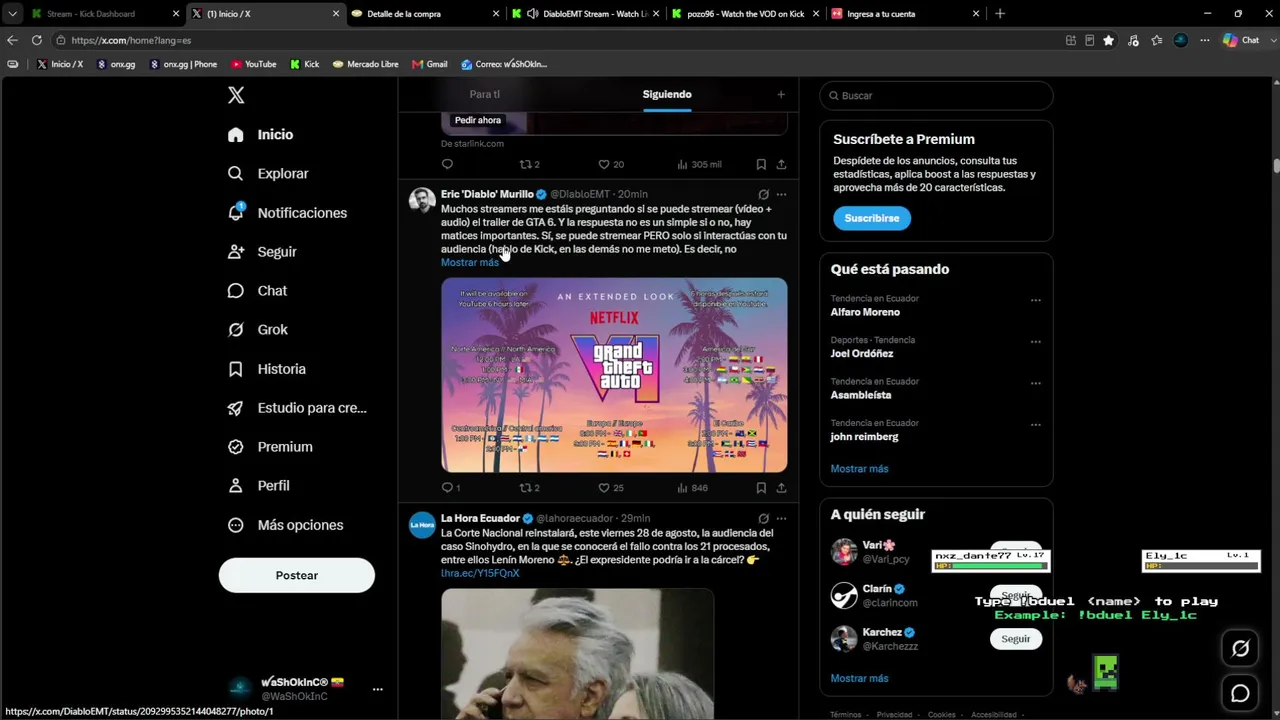Go back in the browser
The image size is (1280, 720).
click(12, 40)
